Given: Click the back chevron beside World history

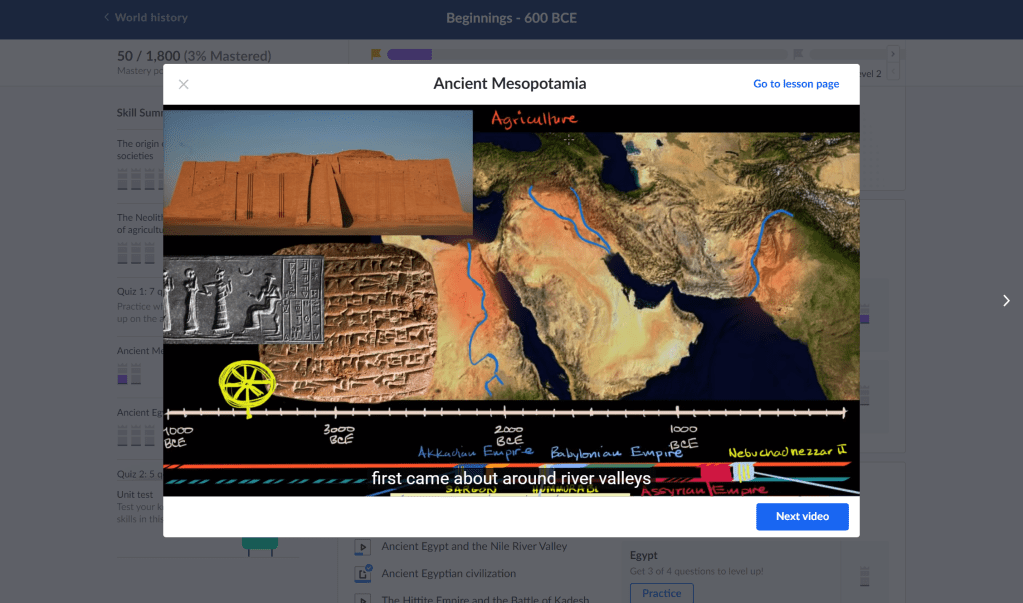Looking at the screenshot, I should pos(106,18).
